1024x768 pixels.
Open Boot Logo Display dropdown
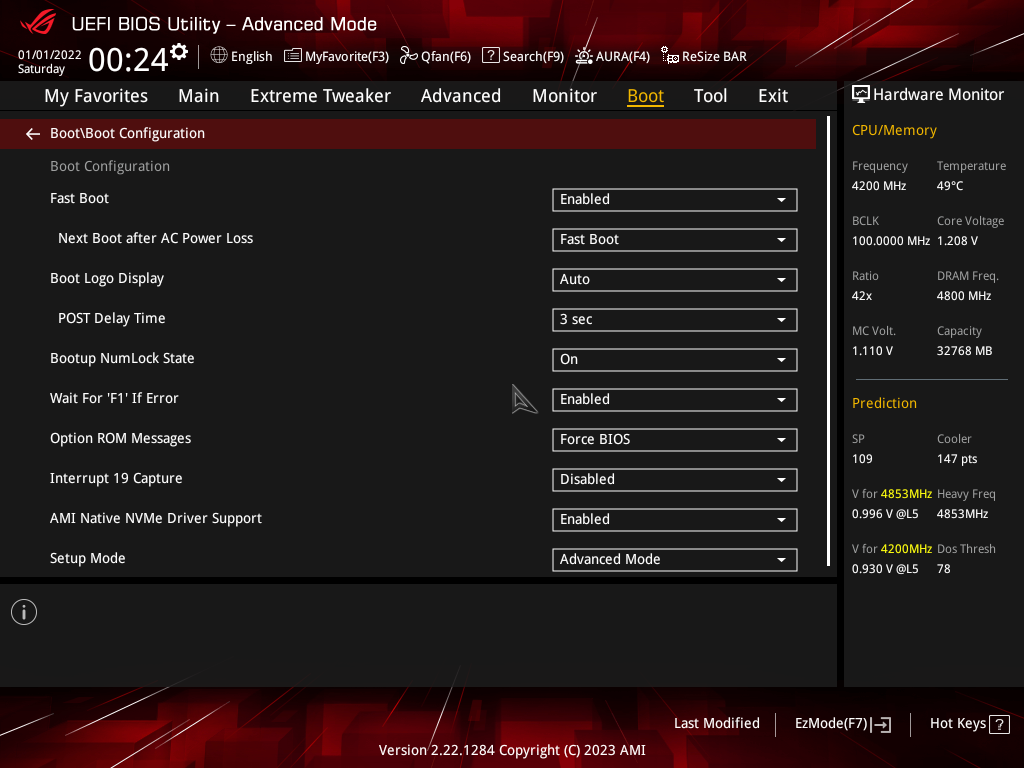675,280
